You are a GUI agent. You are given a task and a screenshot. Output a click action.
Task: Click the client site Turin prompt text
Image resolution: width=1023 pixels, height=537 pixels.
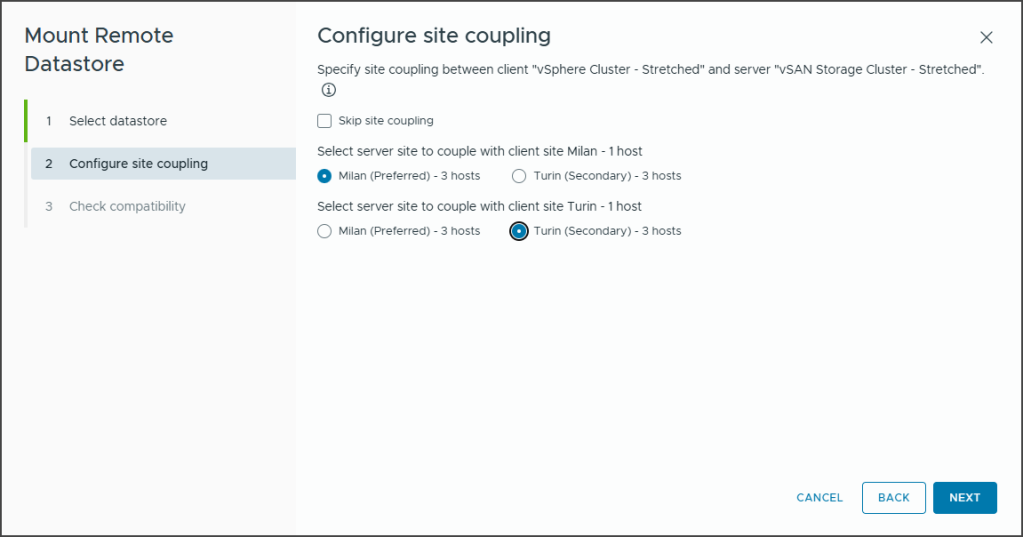[479, 207]
